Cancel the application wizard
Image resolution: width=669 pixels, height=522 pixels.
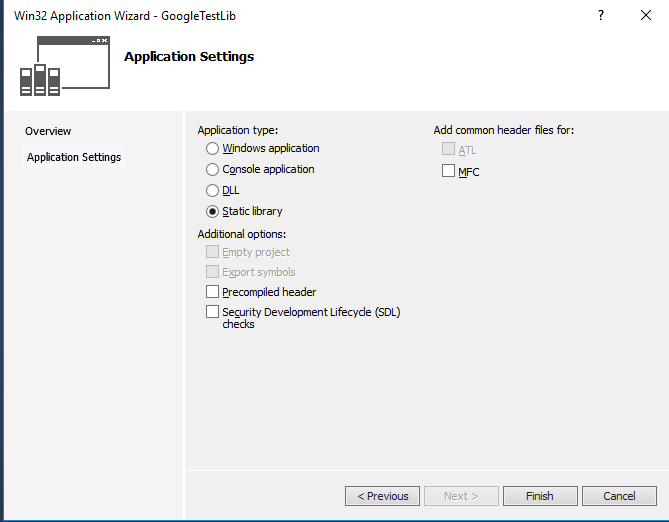pyautogui.click(x=619, y=496)
